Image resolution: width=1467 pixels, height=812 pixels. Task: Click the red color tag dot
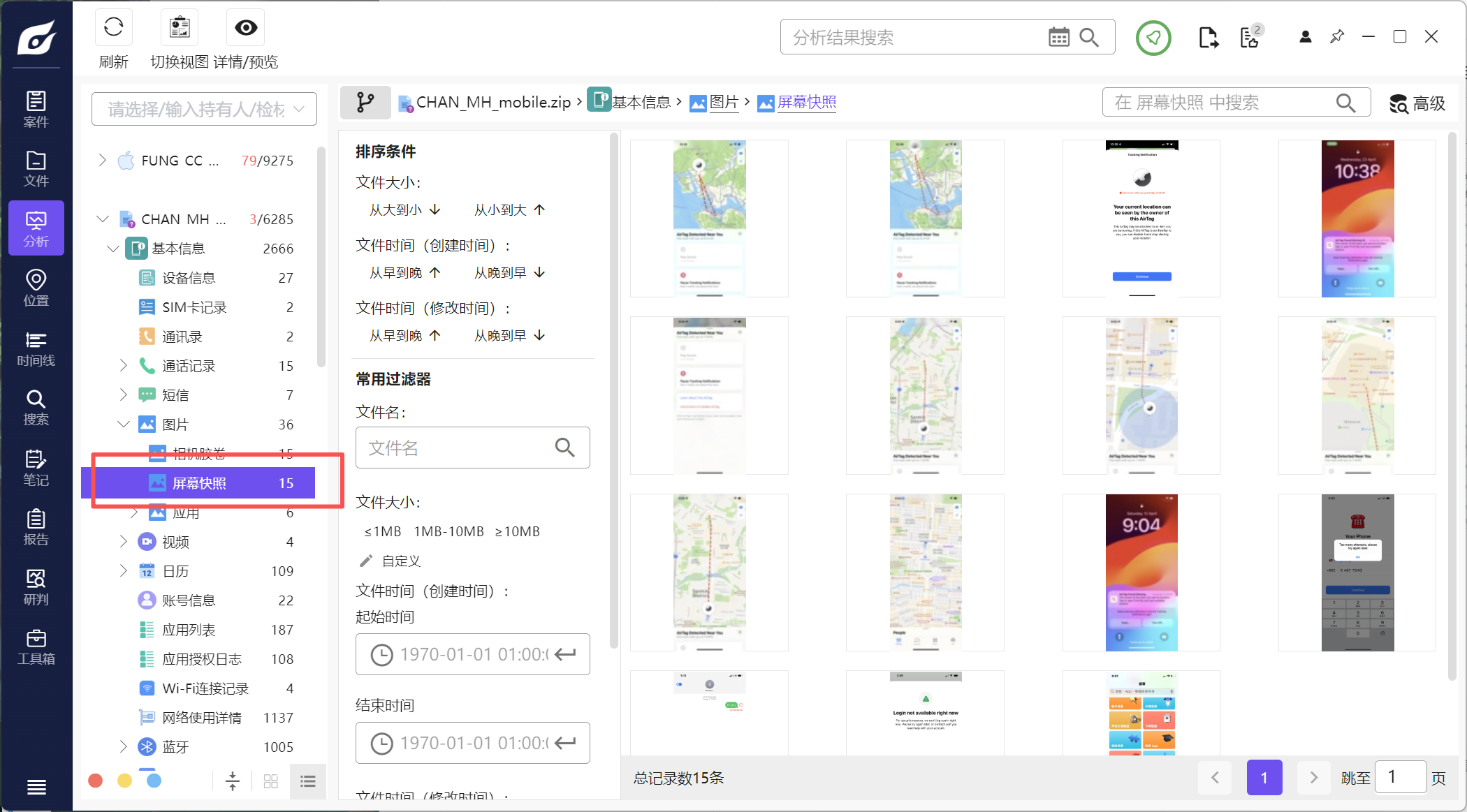coord(96,781)
